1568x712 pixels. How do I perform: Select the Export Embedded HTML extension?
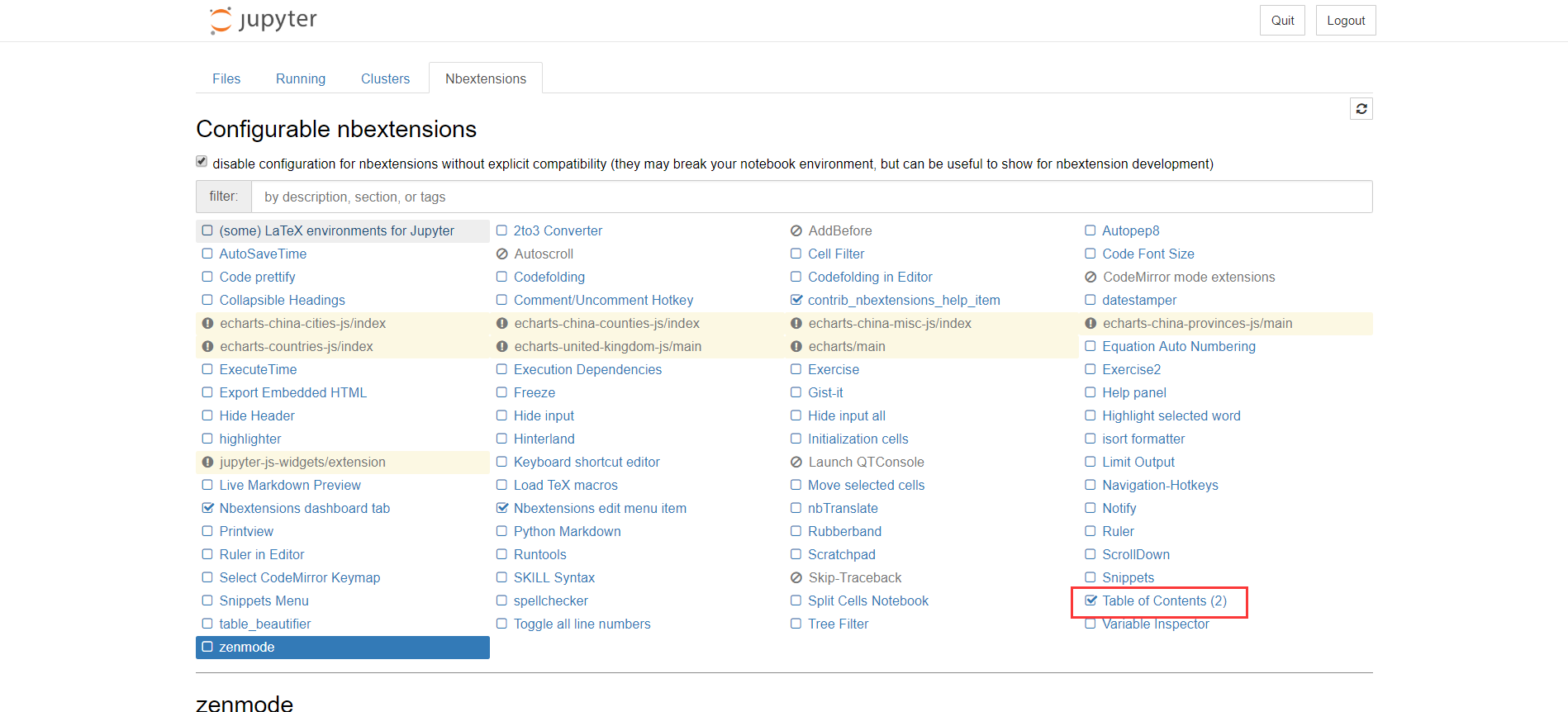(x=293, y=393)
